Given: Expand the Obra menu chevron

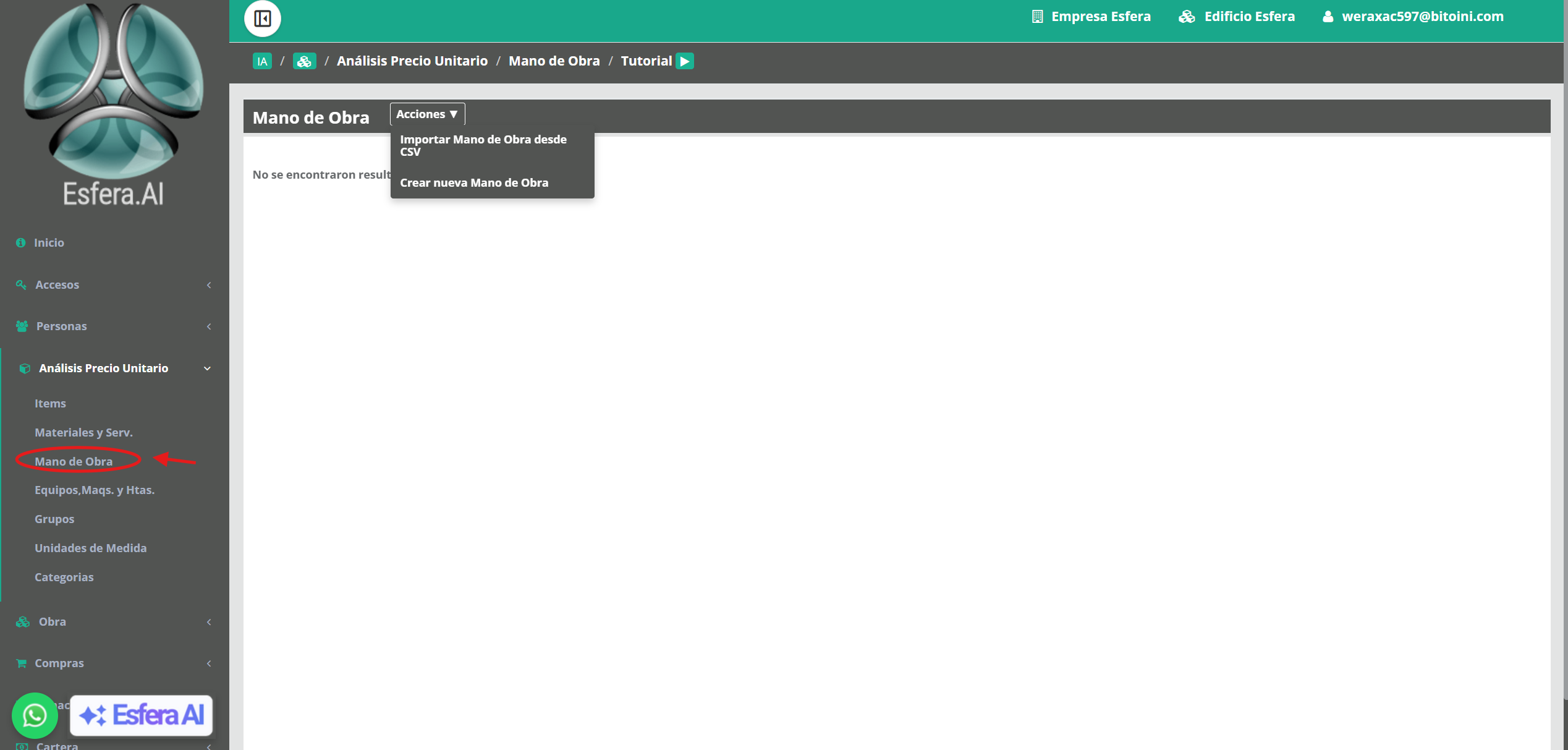Looking at the screenshot, I should tap(209, 622).
